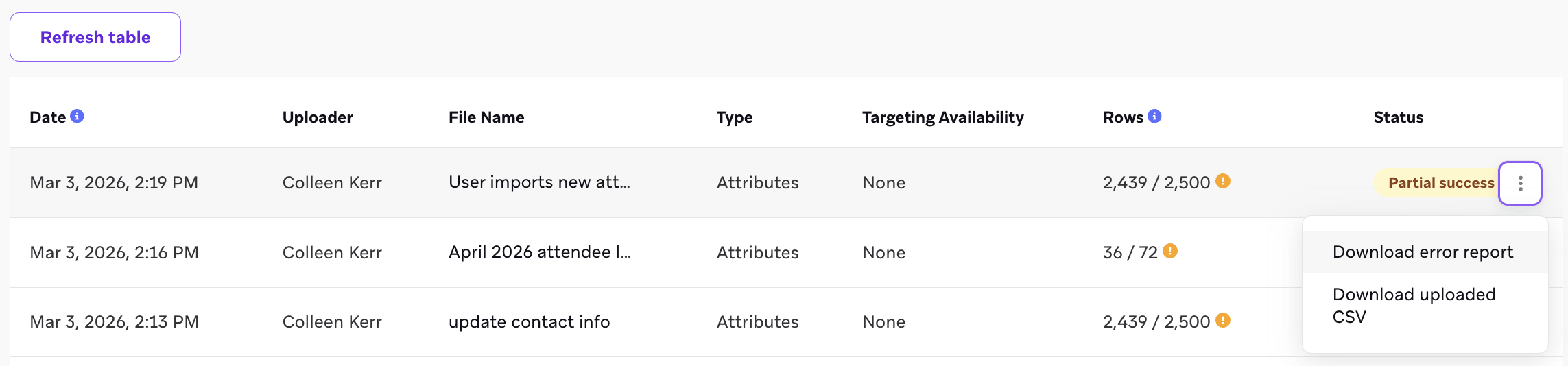Click warning icon in the 2:19 PM row

(1223, 181)
